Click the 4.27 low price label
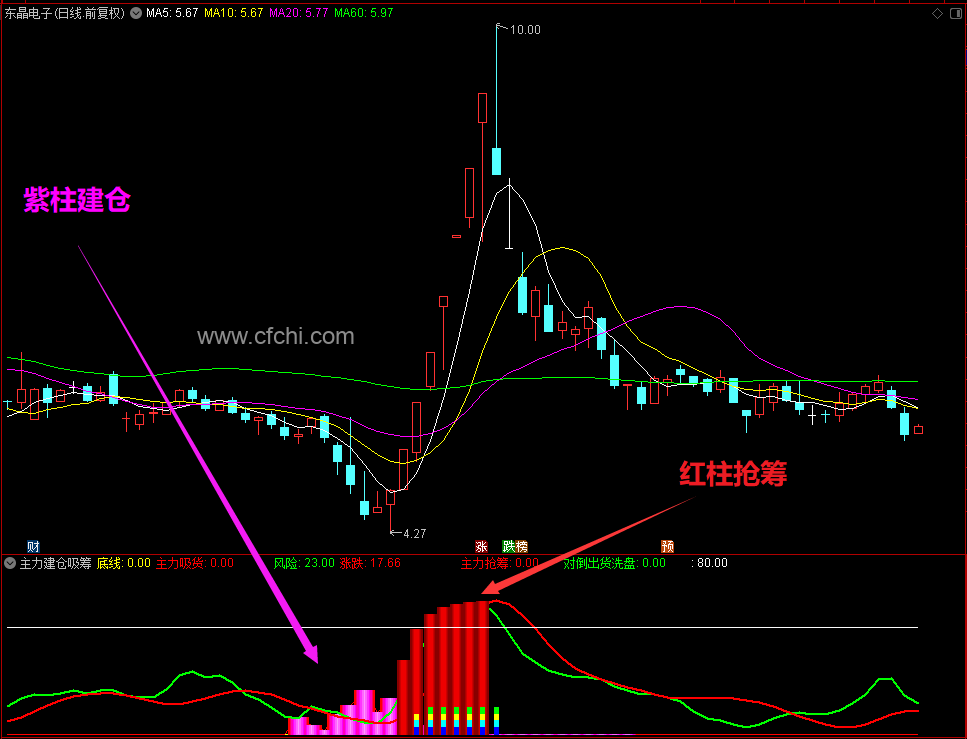 [414, 534]
